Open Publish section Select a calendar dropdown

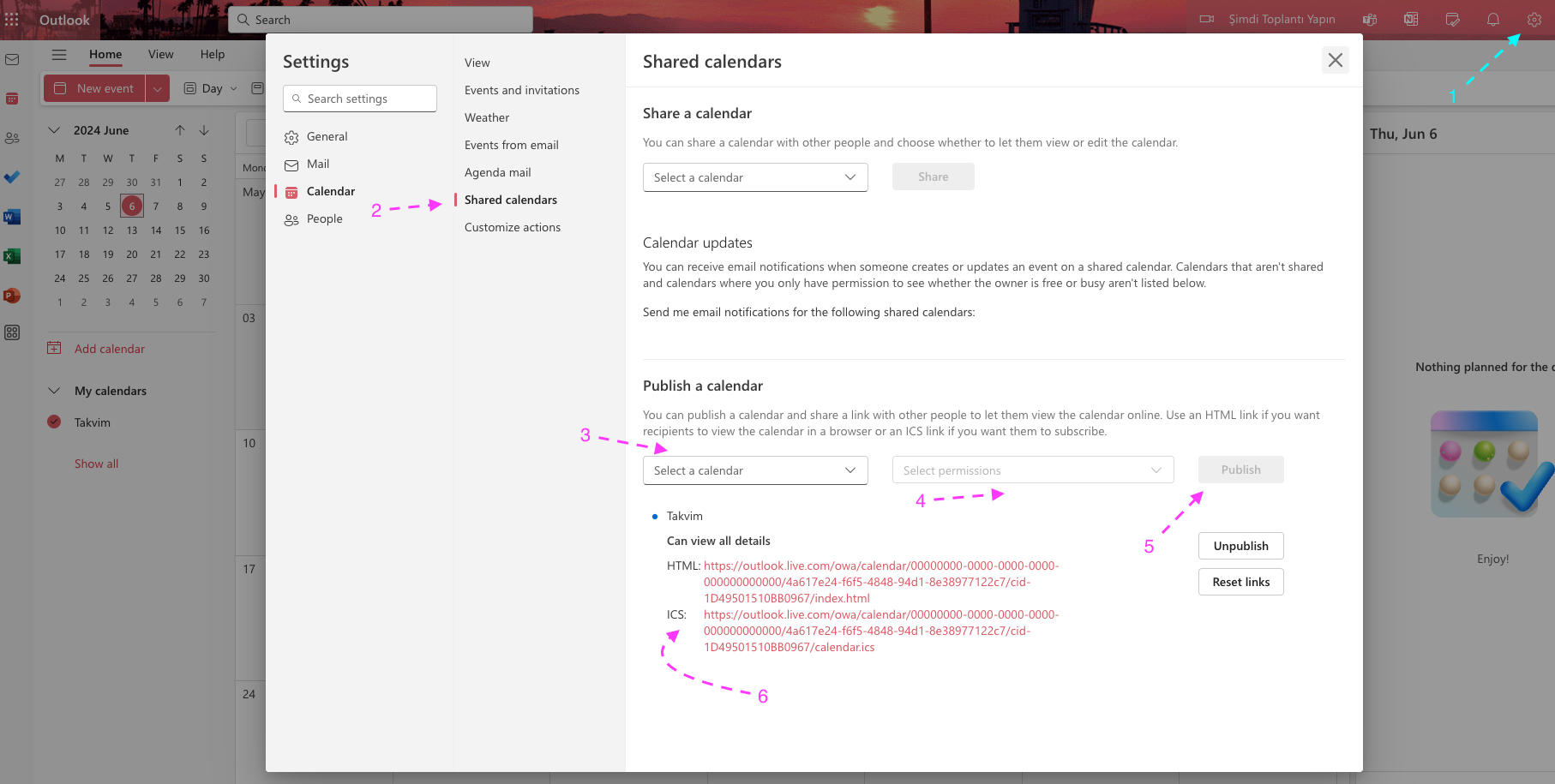755,470
